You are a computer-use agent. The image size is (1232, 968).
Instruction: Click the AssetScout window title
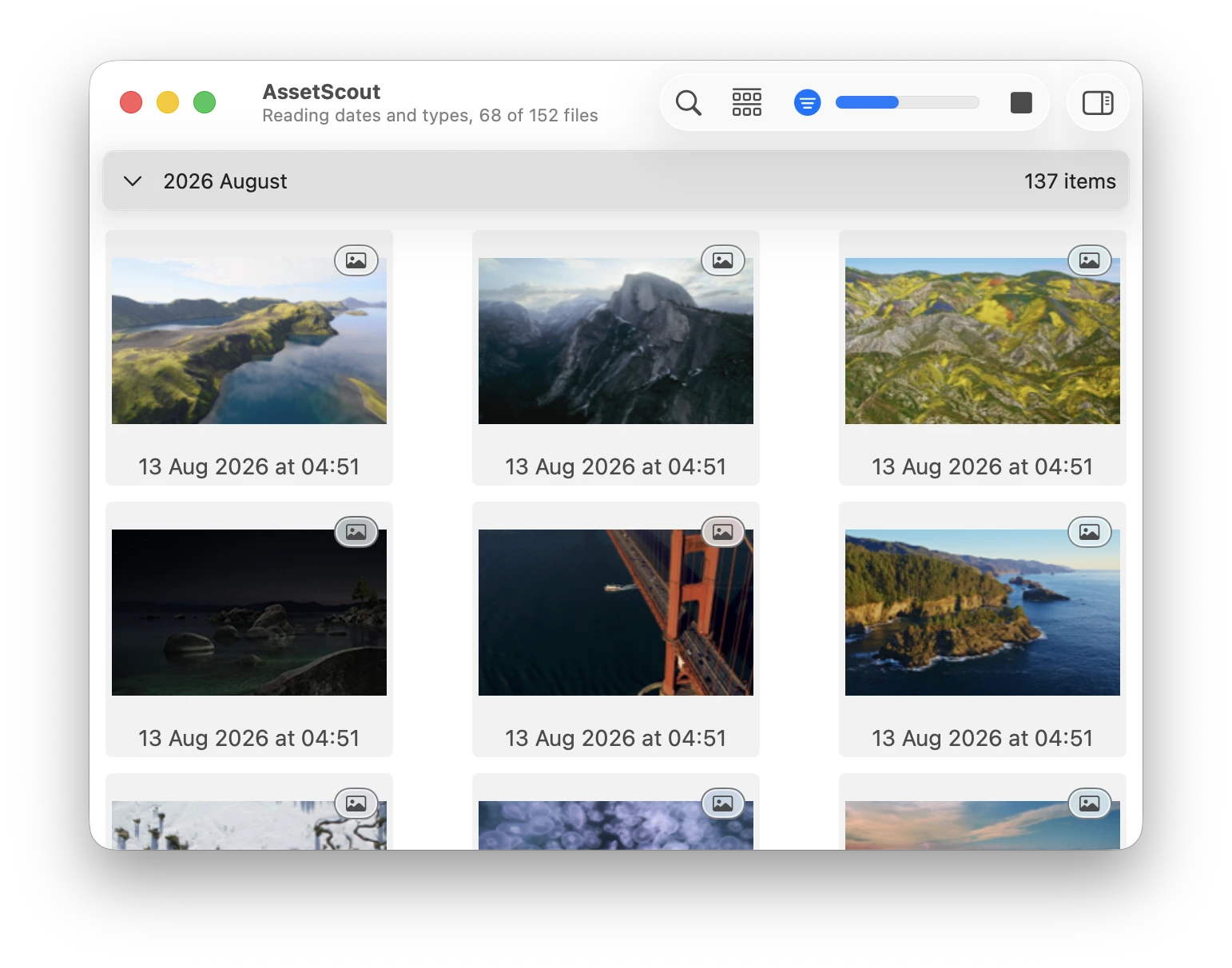tap(321, 92)
